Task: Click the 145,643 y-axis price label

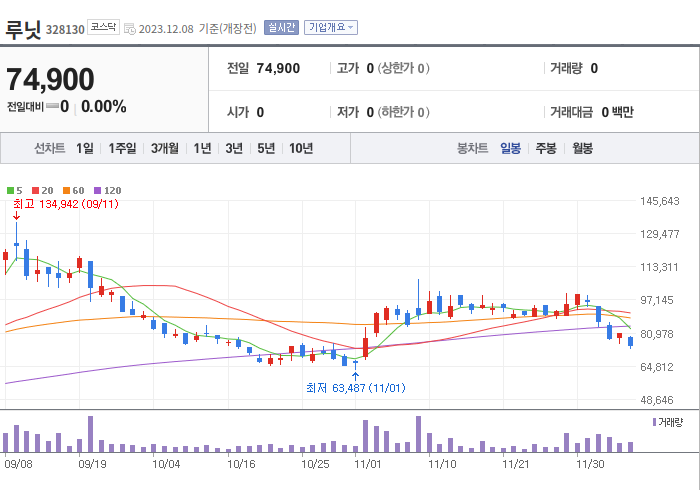Action: point(660,201)
